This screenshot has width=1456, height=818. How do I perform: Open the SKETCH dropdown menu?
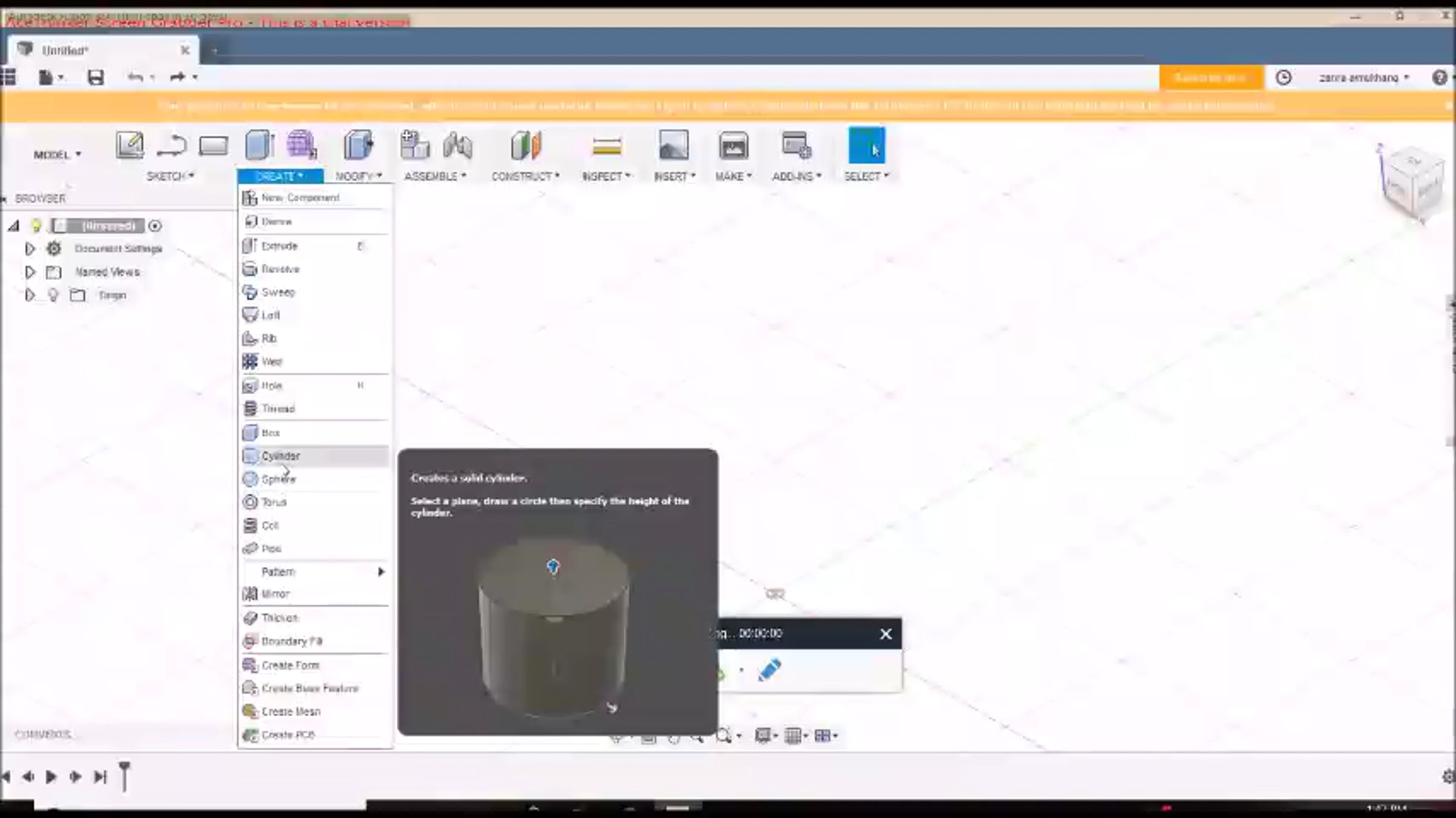pos(170,176)
